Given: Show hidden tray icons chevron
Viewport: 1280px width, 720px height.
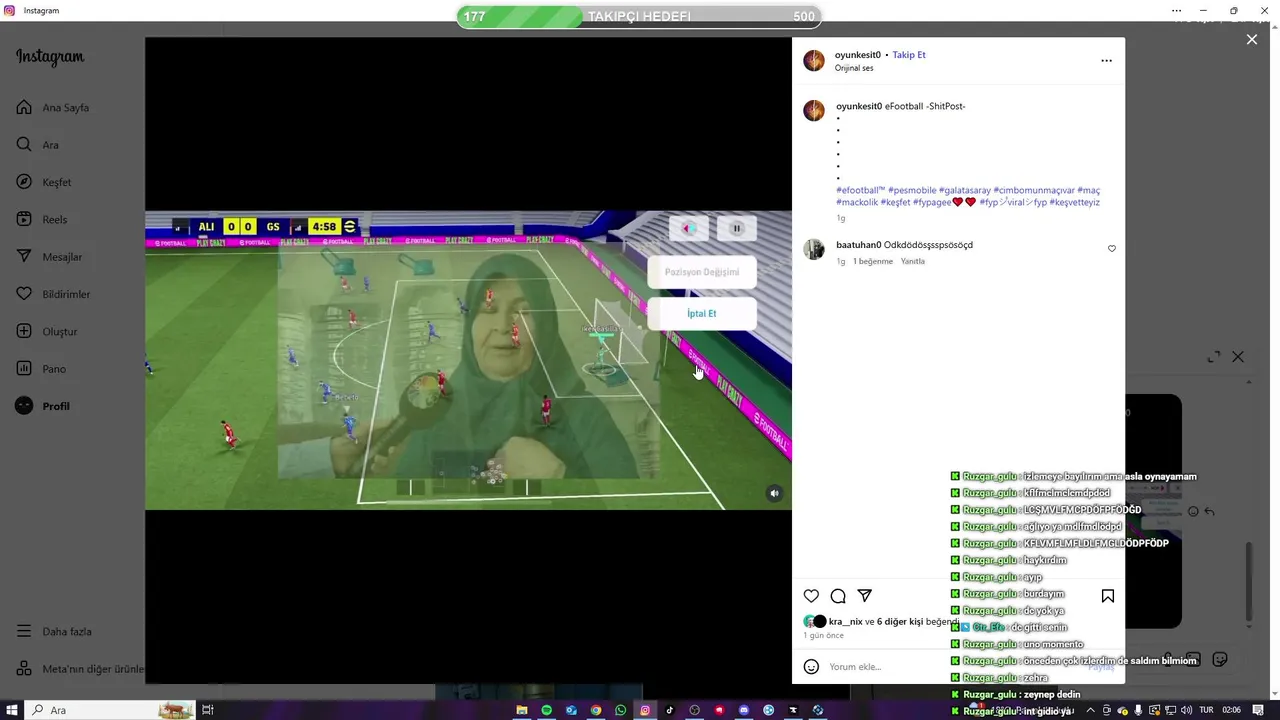Looking at the screenshot, I should click(1090, 710).
